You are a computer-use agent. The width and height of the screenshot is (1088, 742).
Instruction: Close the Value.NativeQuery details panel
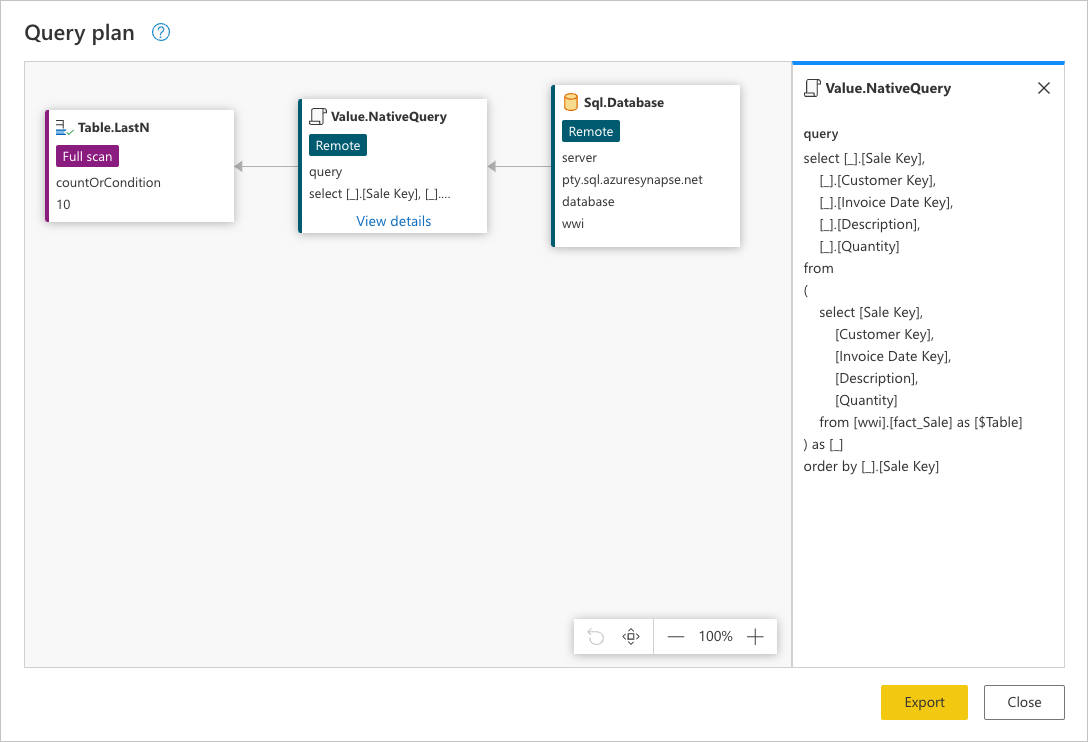(1044, 88)
